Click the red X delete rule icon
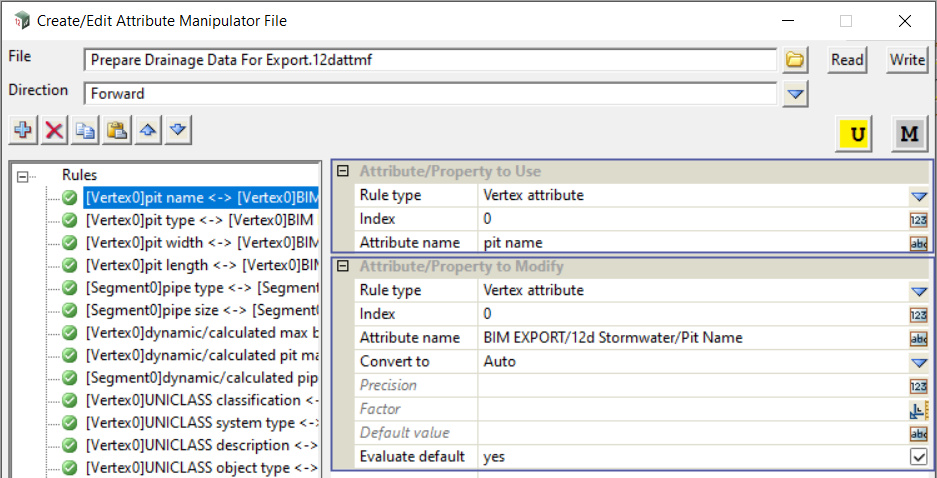Viewport: 937px width, 478px height. [x=54, y=131]
